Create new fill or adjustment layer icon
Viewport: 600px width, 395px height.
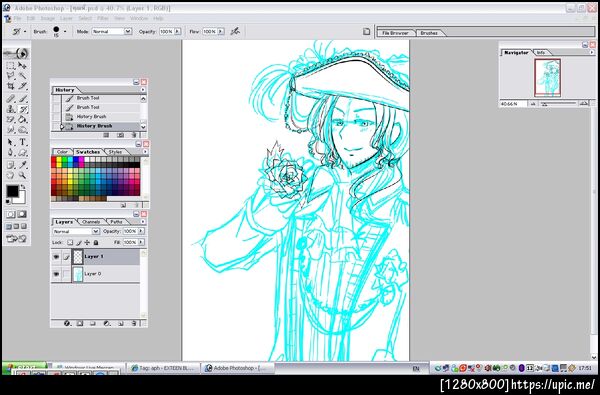click(107, 323)
